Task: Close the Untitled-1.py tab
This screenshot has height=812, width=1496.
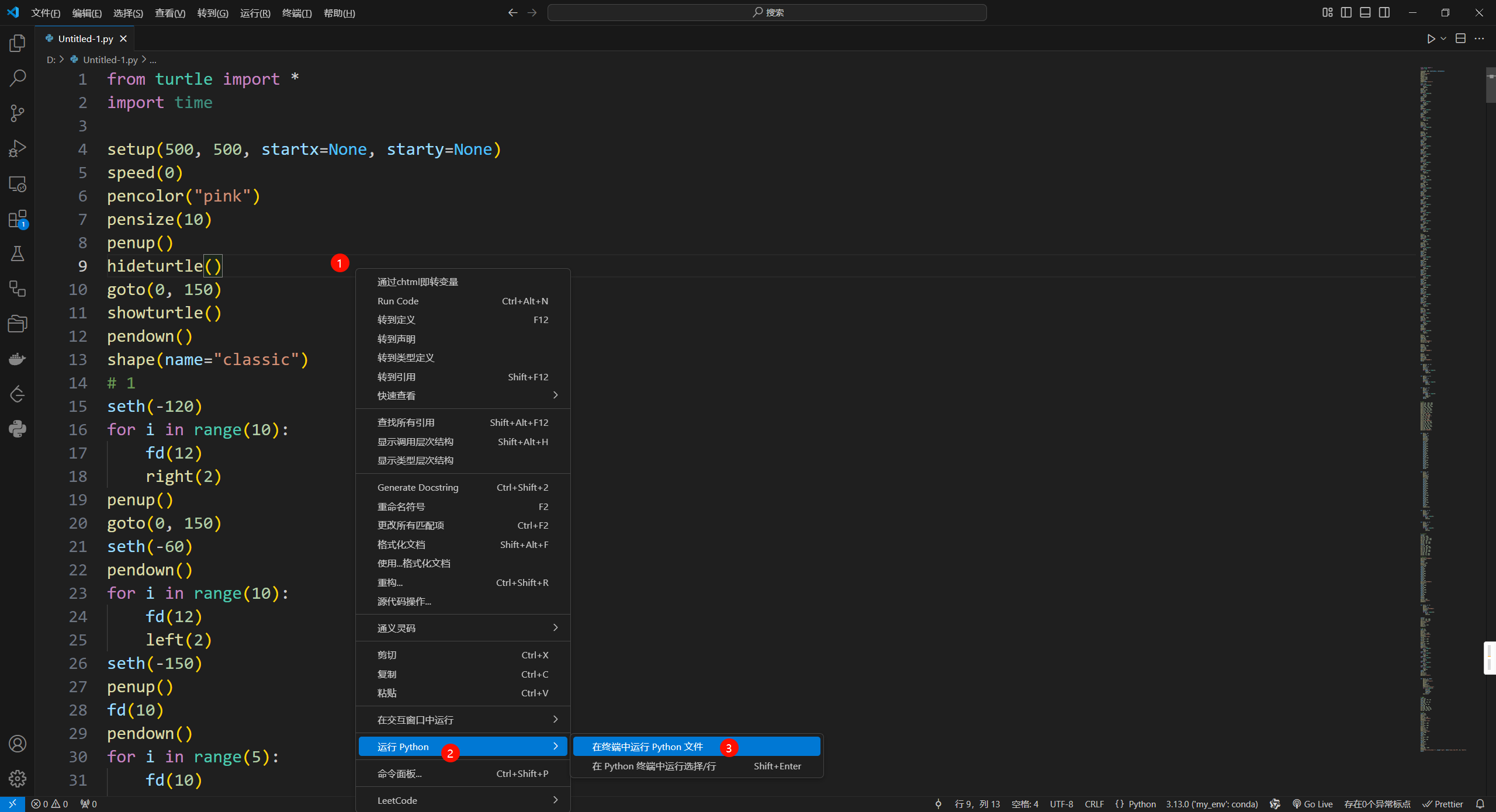Action: coord(123,39)
